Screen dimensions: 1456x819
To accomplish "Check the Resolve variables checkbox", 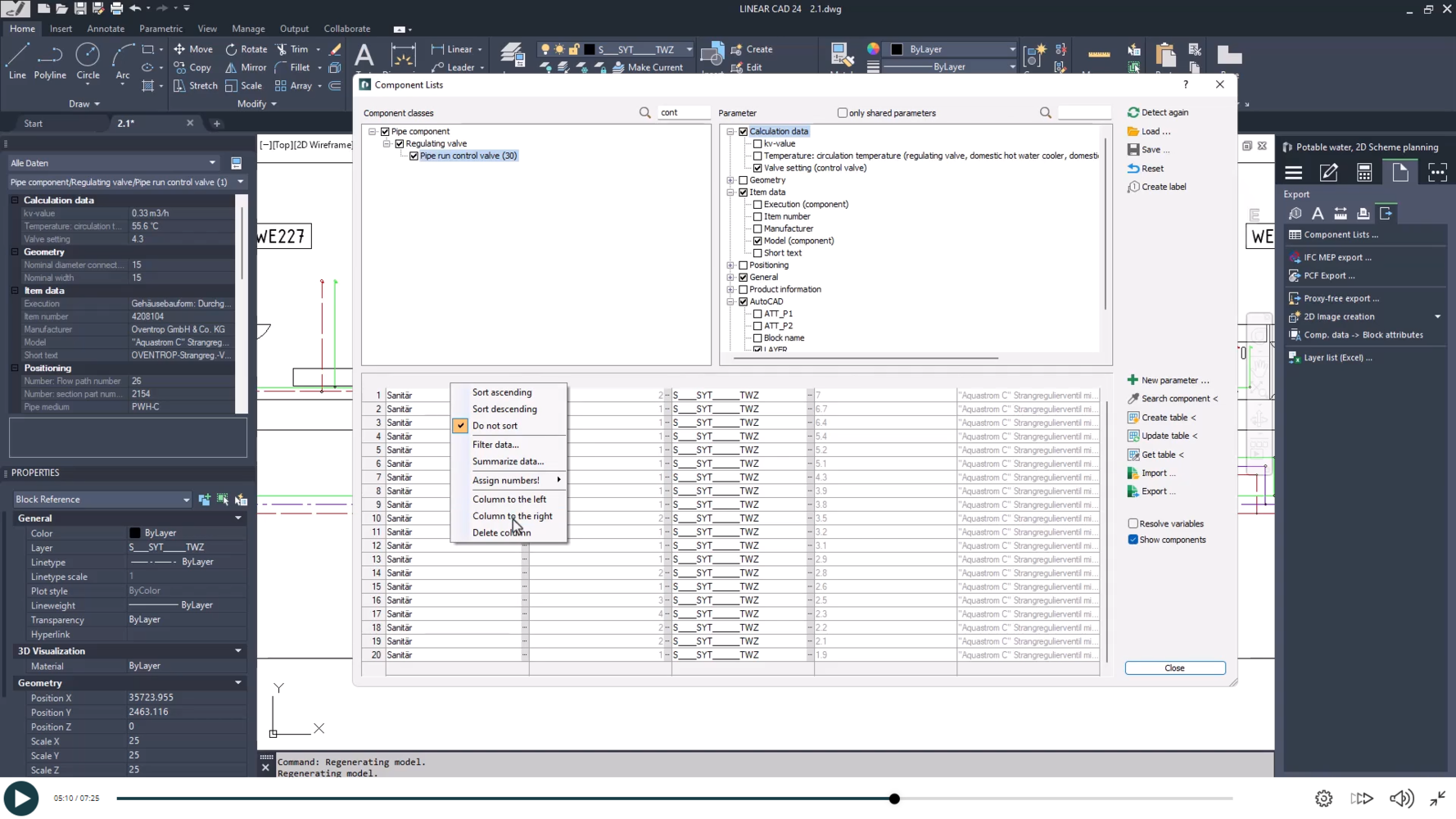I will [1133, 523].
